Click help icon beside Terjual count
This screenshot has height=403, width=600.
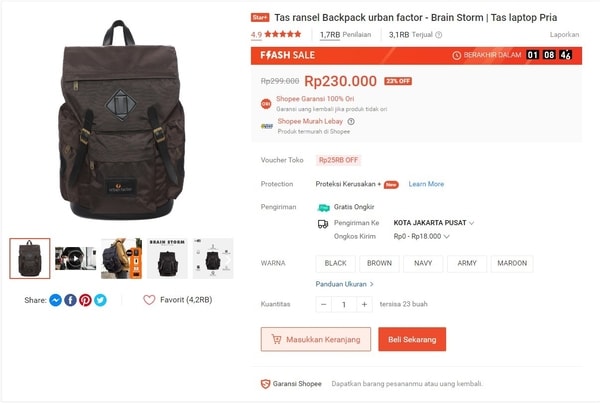[x=439, y=35]
